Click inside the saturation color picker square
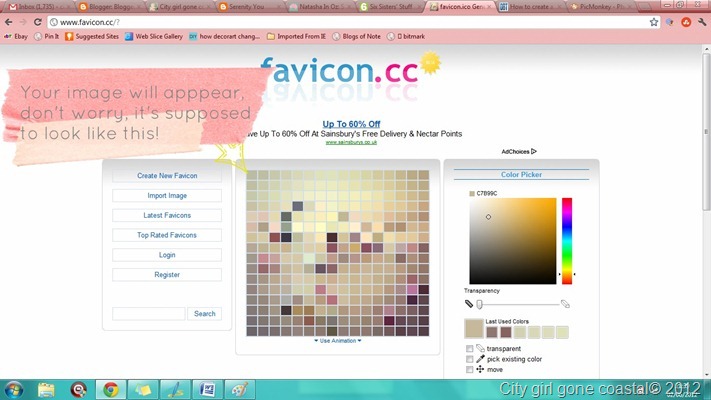The width and height of the screenshot is (711, 400). (513, 241)
